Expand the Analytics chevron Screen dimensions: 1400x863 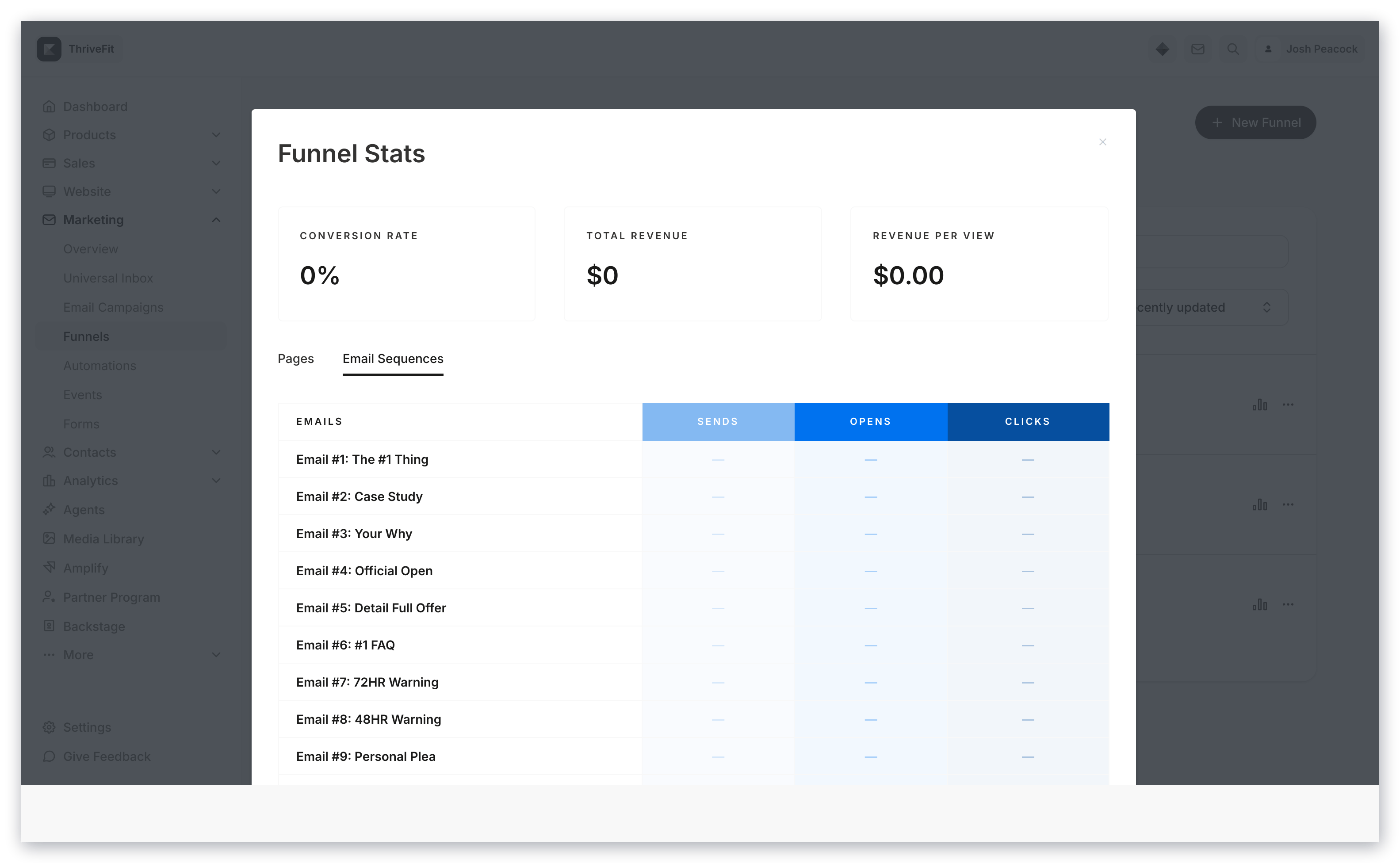click(x=216, y=481)
